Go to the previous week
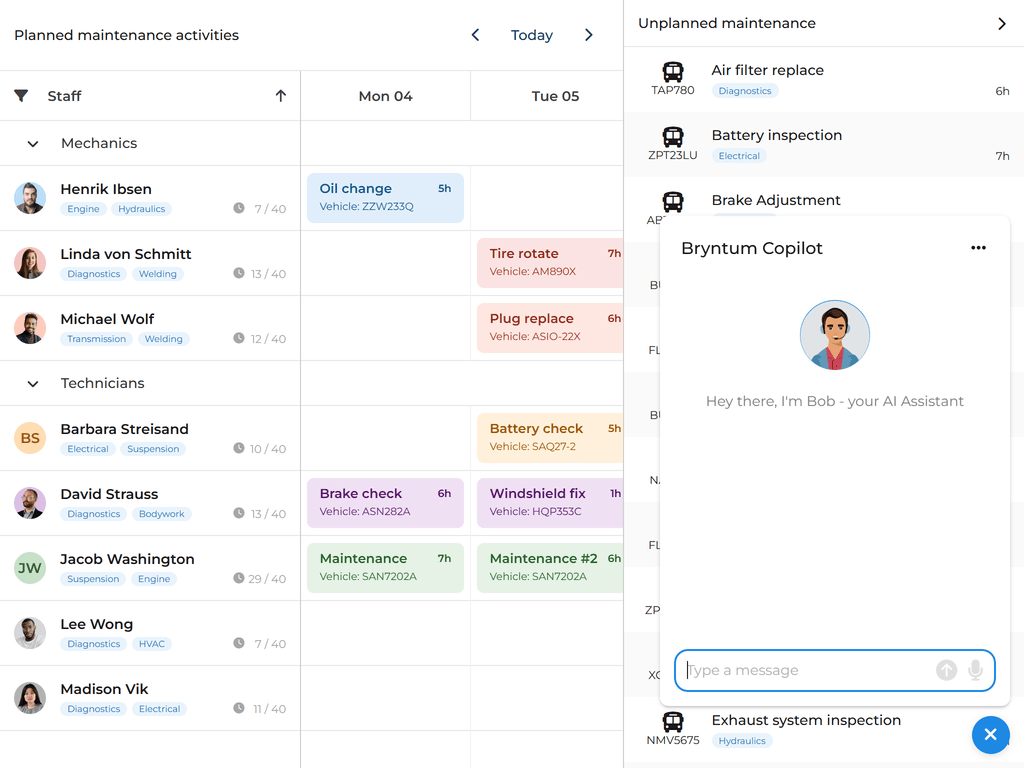Viewport: 1024px width, 768px height. [476, 35]
